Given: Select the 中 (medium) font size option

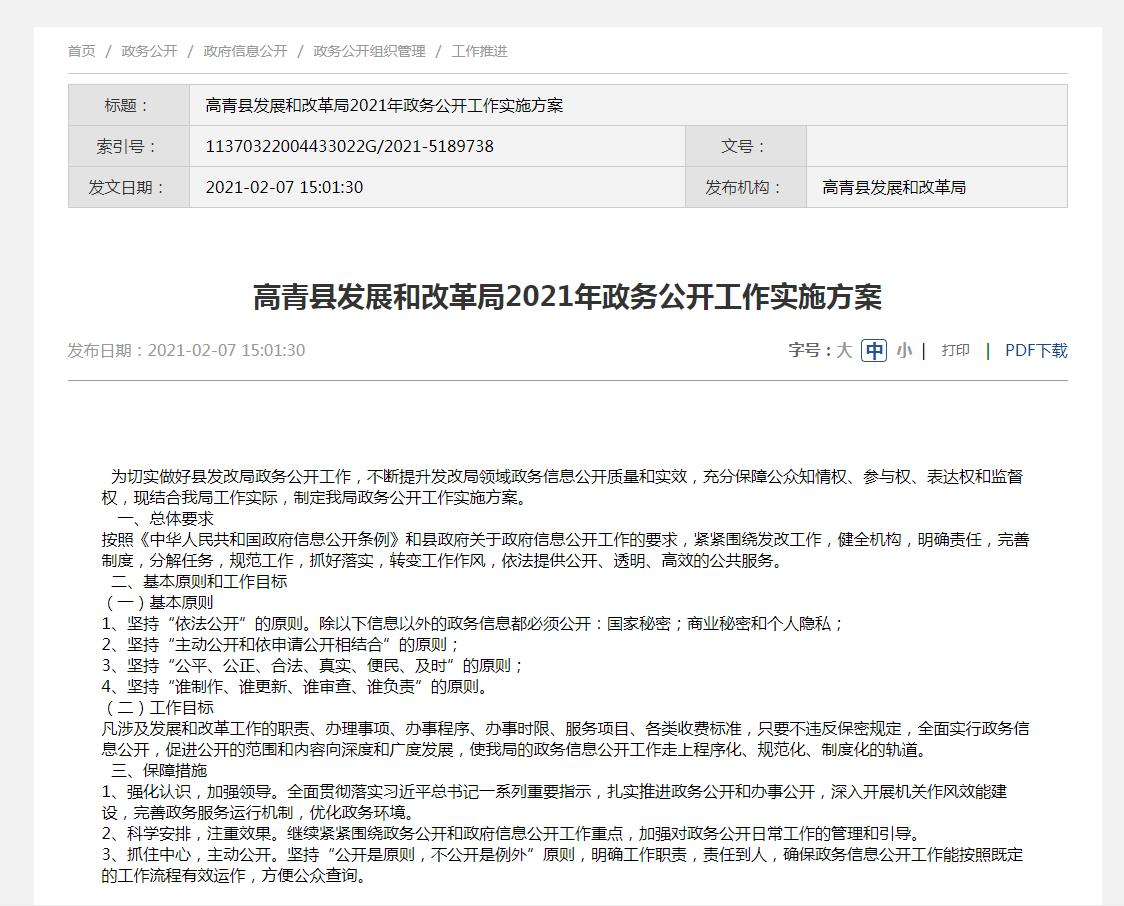Looking at the screenshot, I should pyautogui.click(x=874, y=350).
